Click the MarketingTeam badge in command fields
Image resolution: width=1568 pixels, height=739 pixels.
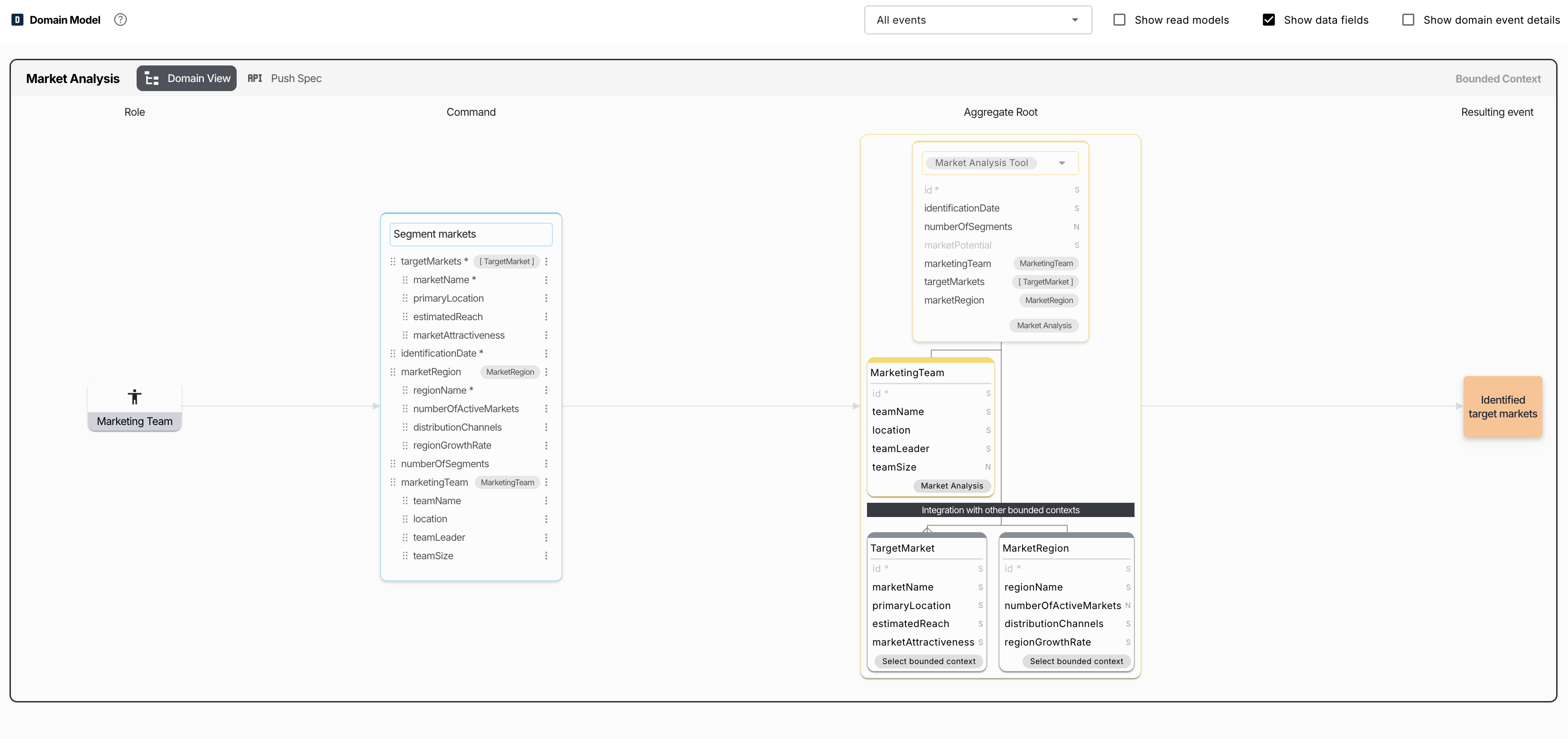coord(507,482)
